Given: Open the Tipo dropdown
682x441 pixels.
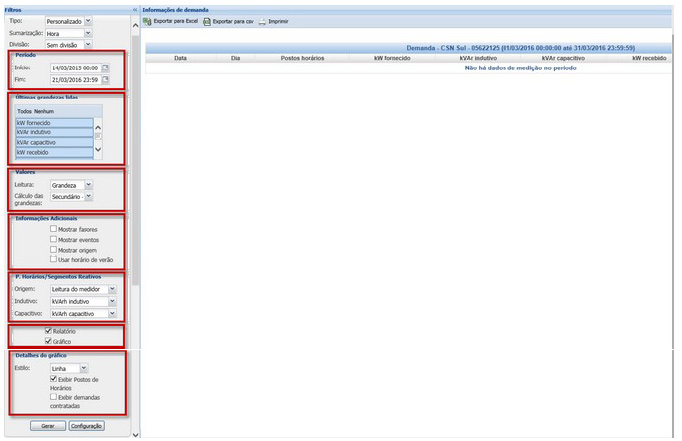Looking at the screenshot, I should click(x=87, y=20).
